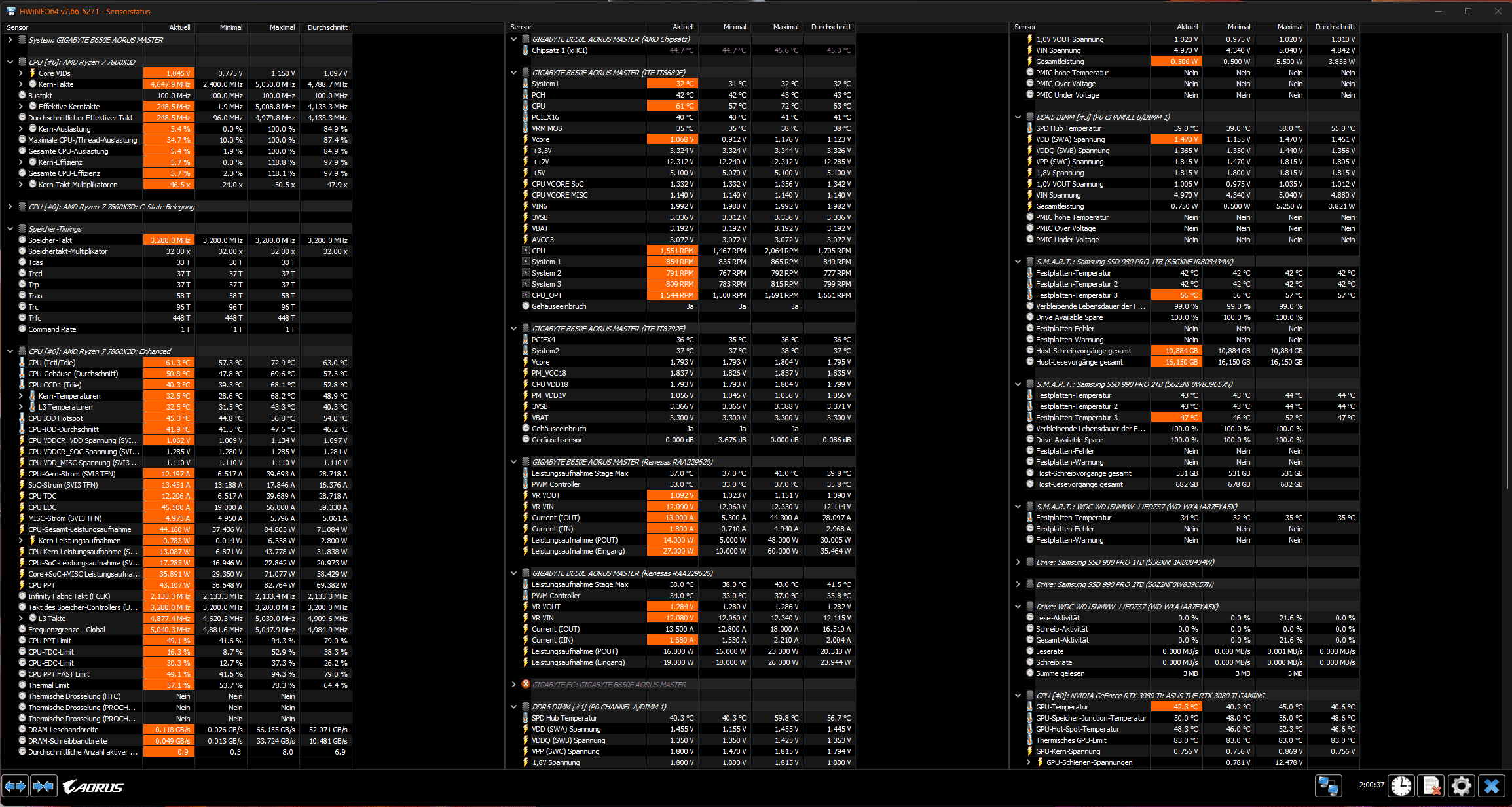Click Minimal column header in middle panel
The height and width of the screenshot is (807, 1512).
[724, 27]
